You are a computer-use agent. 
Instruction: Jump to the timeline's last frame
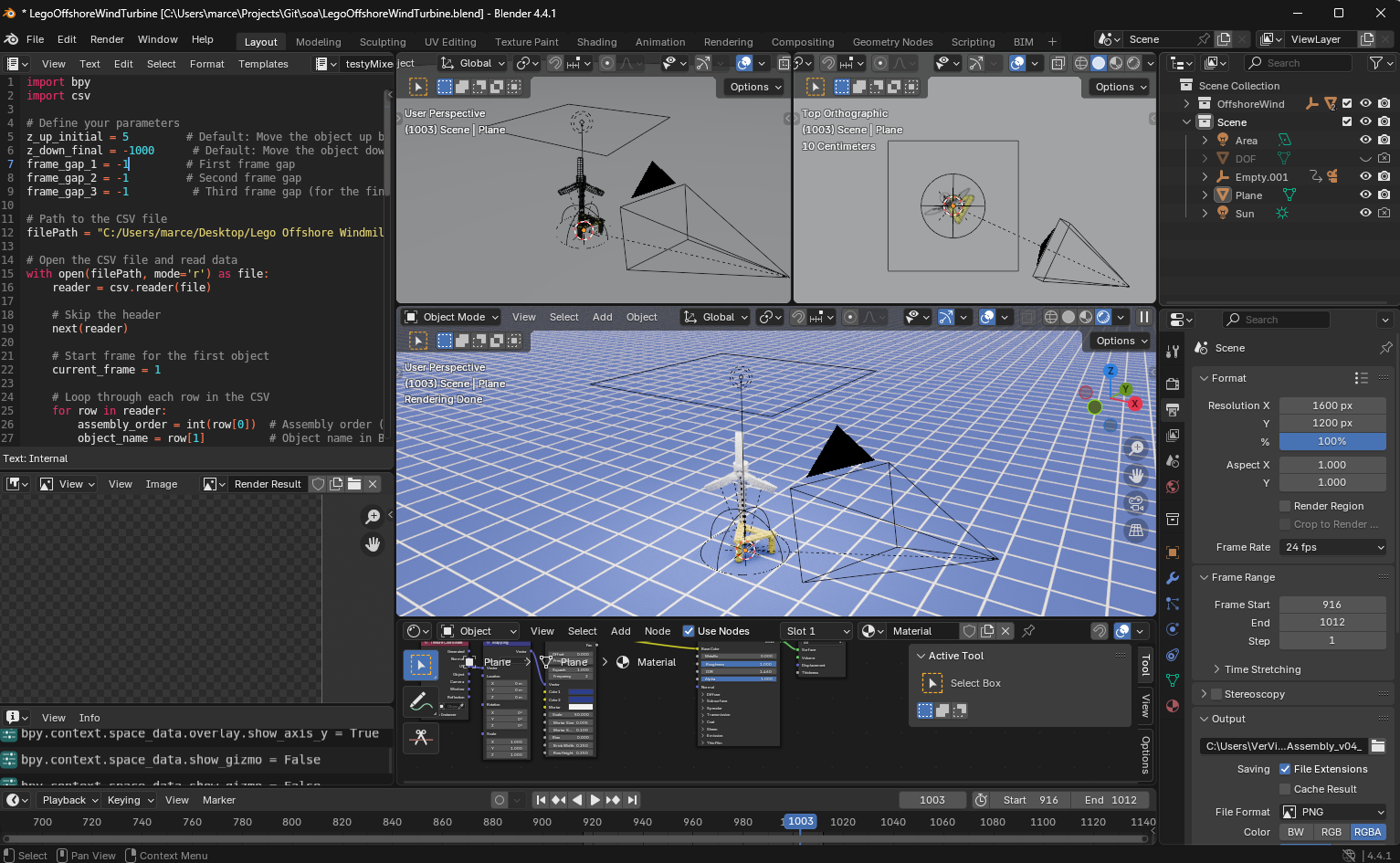[x=631, y=800]
